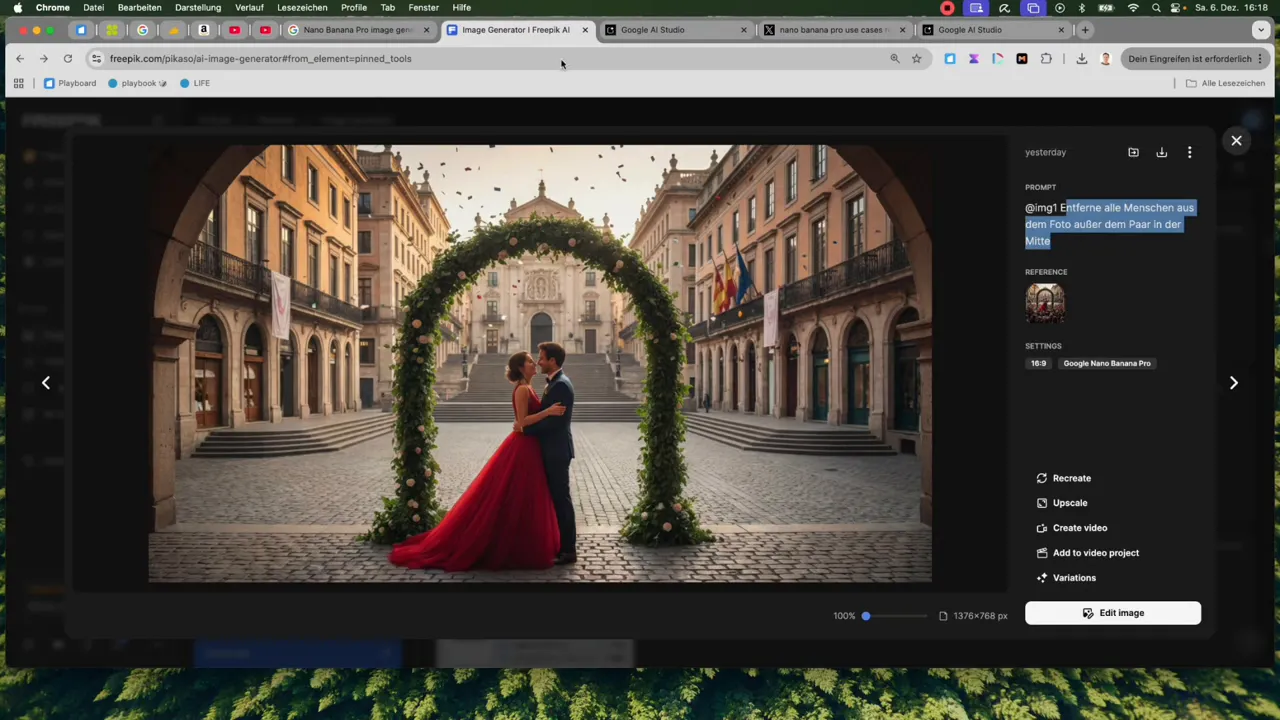The image size is (1280, 720).
Task: Expand the Lesezeichen menu in the menu bar
Action: pyautogui.click(x=302, y=7)
